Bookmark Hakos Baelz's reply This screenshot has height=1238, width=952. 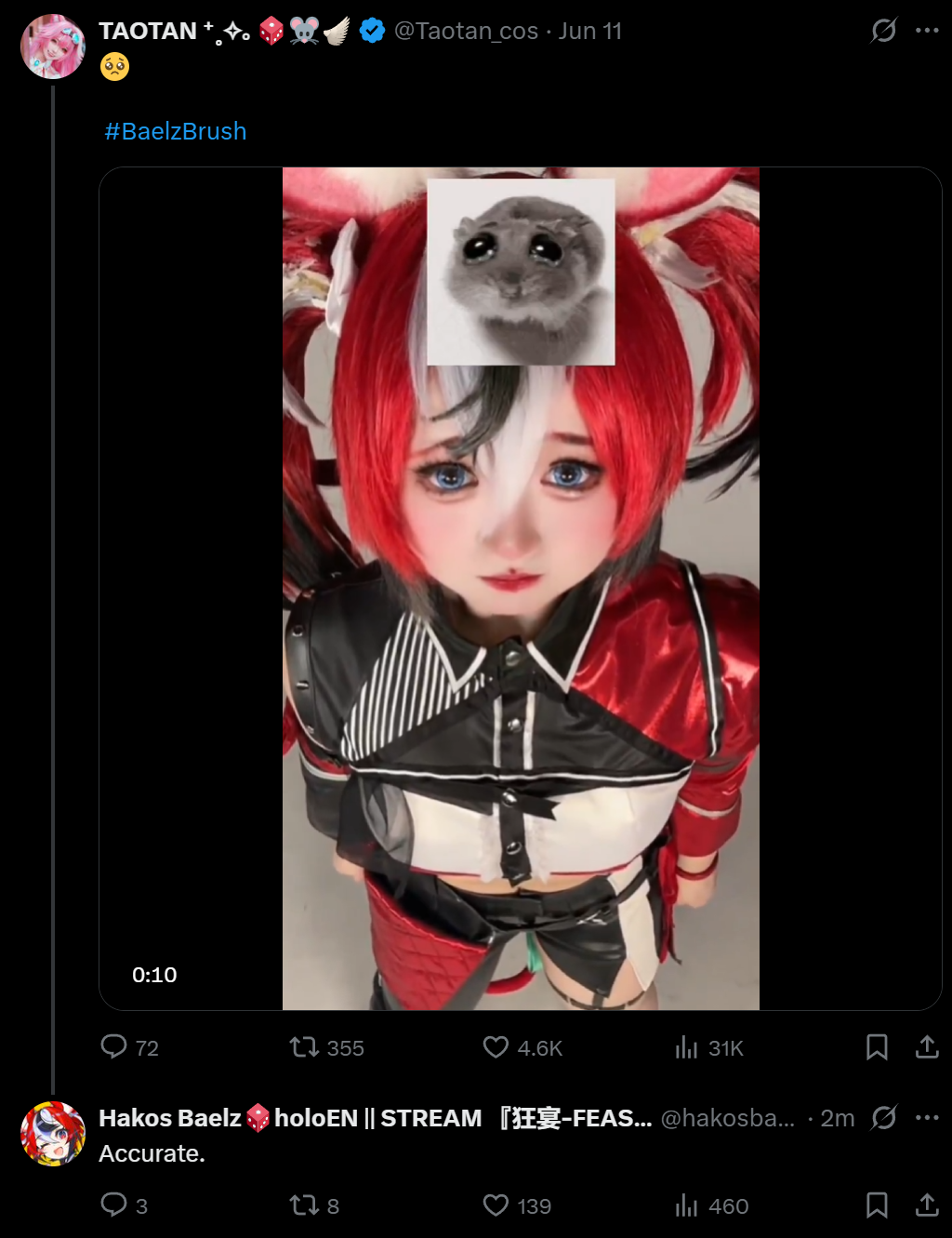point(877,1205)
